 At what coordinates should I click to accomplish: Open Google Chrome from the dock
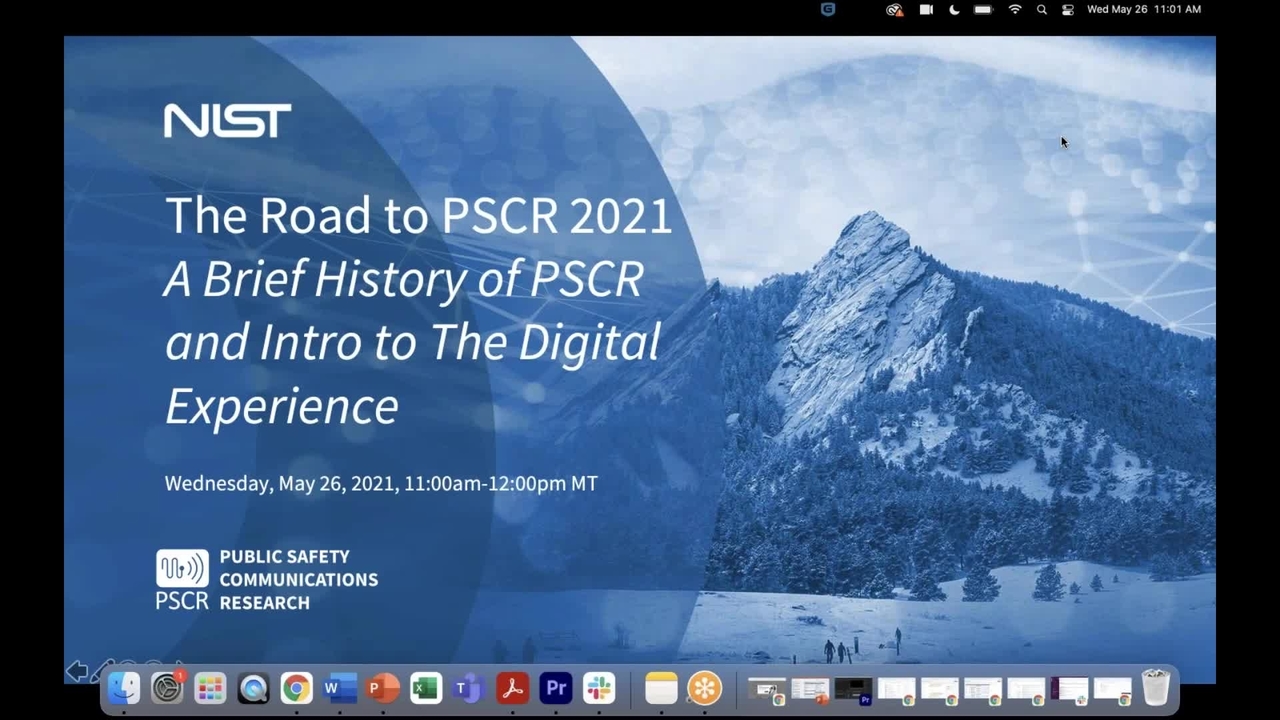click(x=296, y=688)
